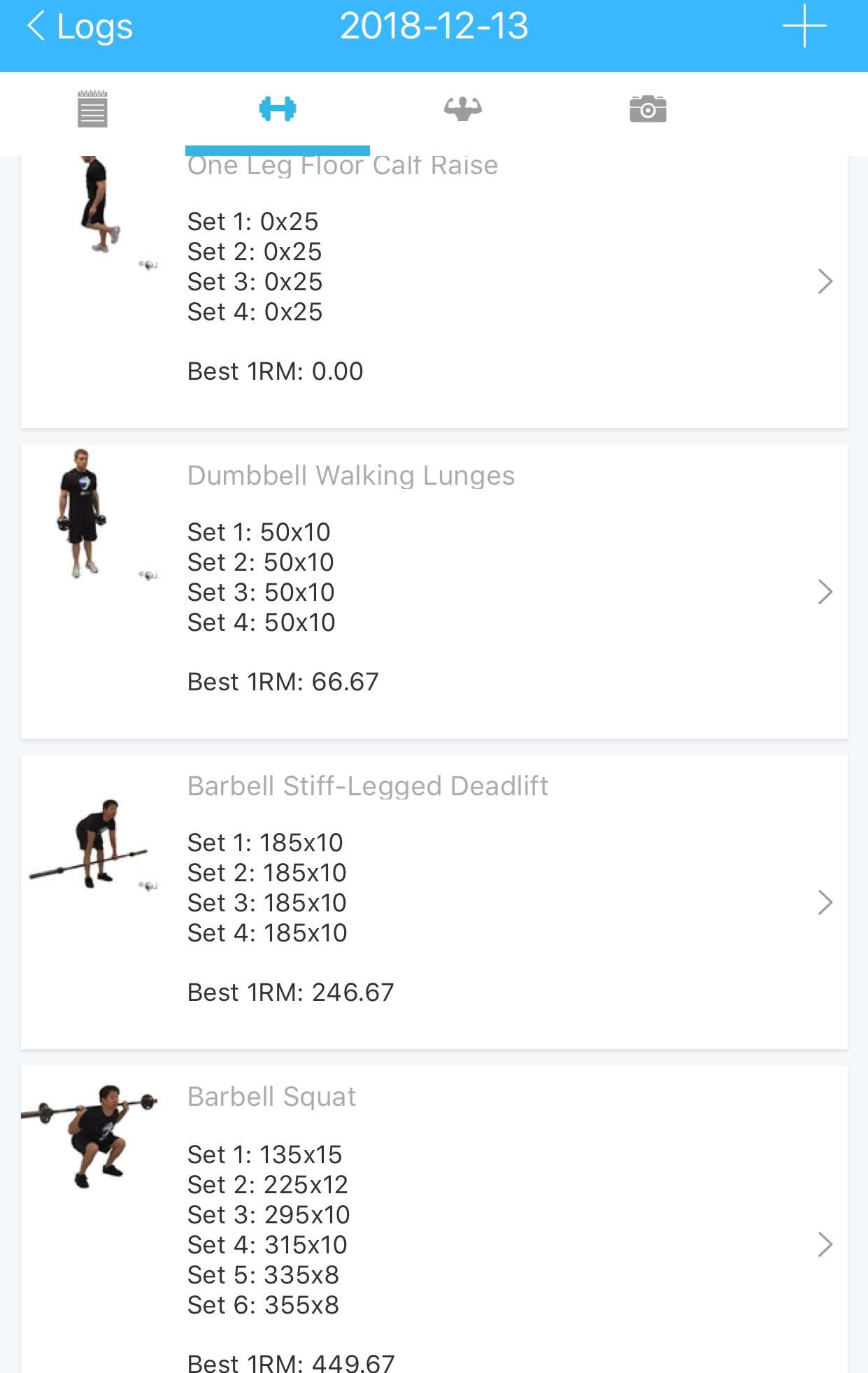
Task: Tap the small icon beside lunges thumbnail
Action: (x=148, y=576)
